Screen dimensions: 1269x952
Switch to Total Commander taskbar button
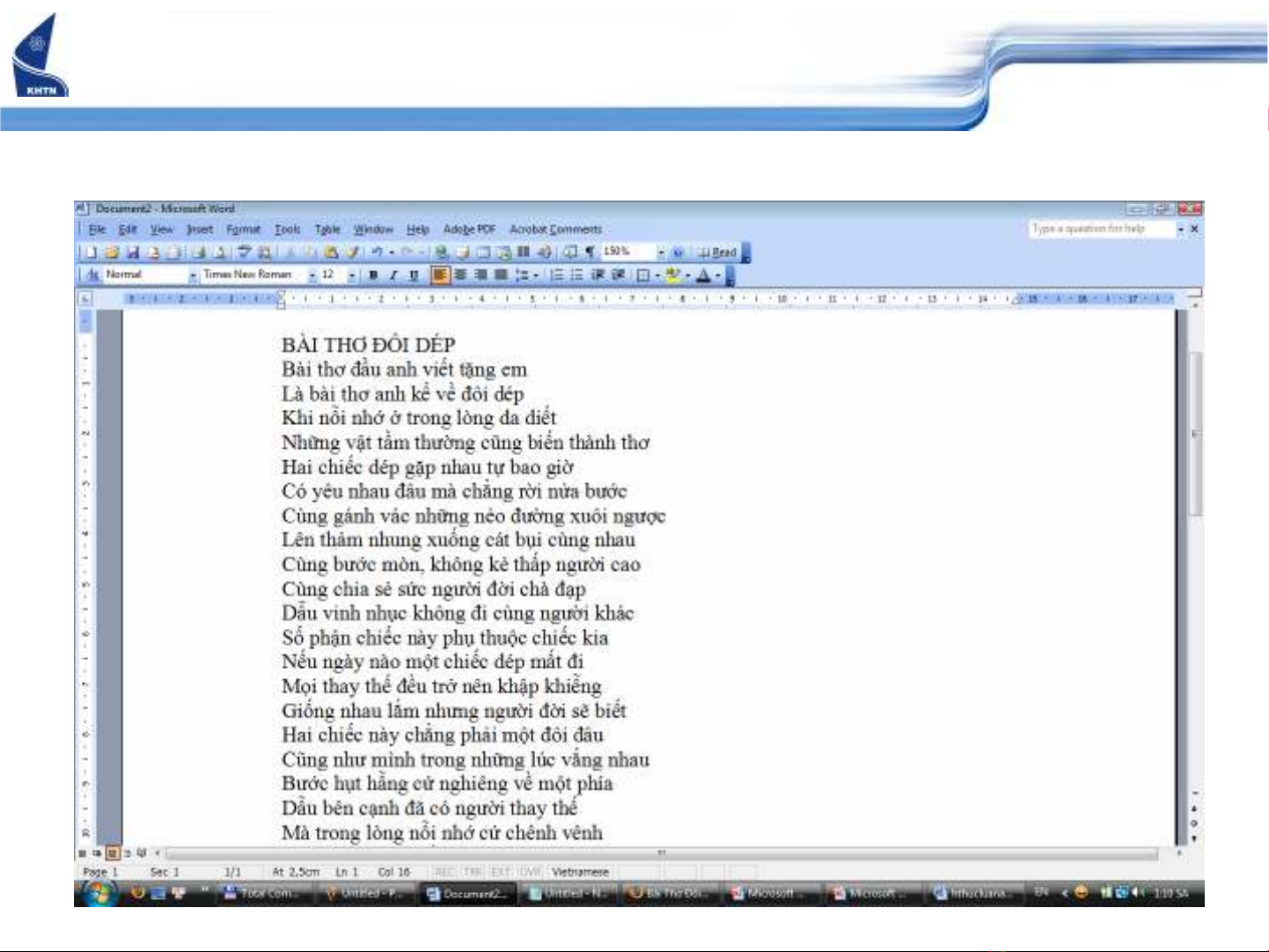[x=261, y=894]
